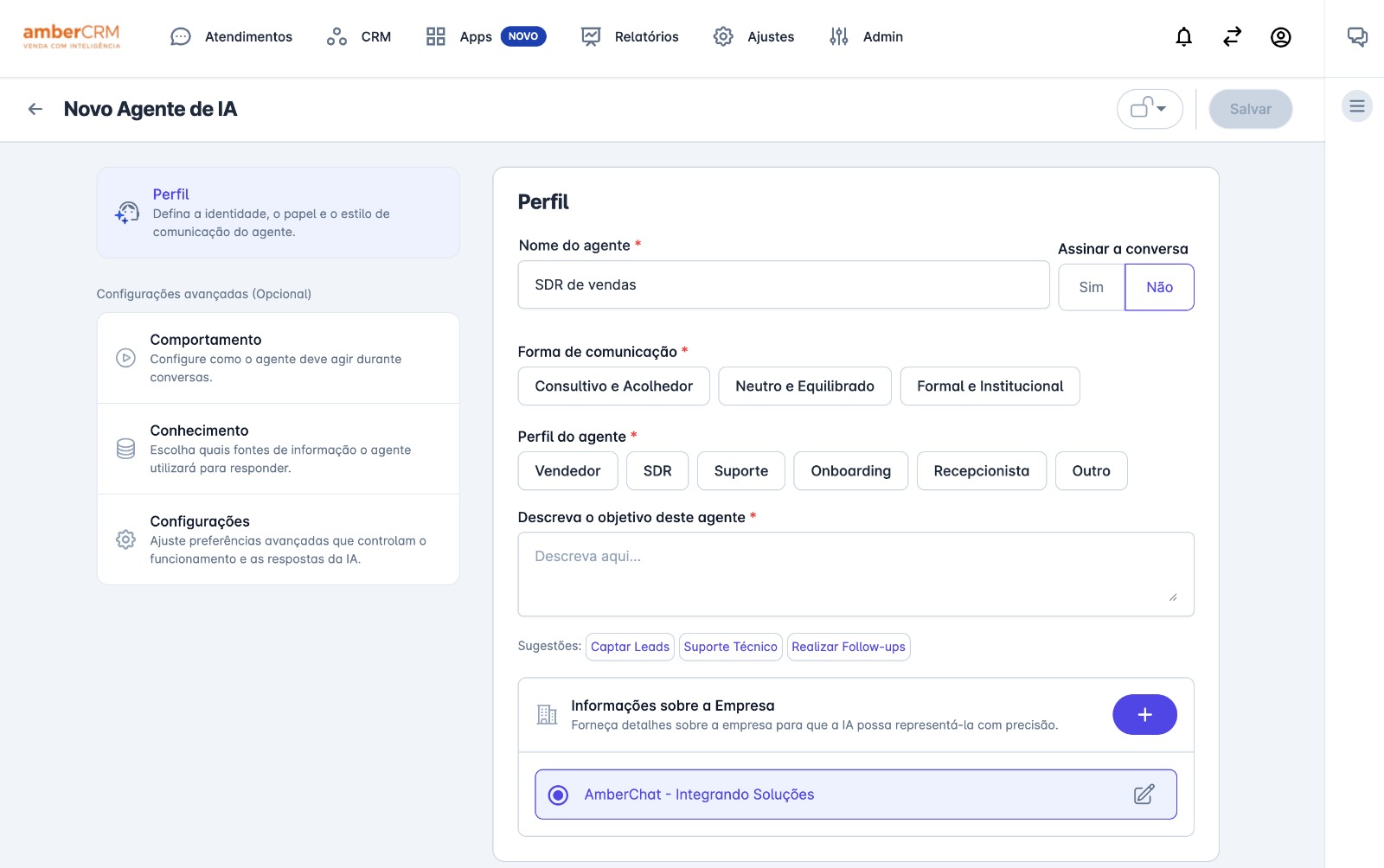Select the AmberChat - Integrando Soluções radio button
The width and height of the screenshot is (1384, 868).
(560, 794)
